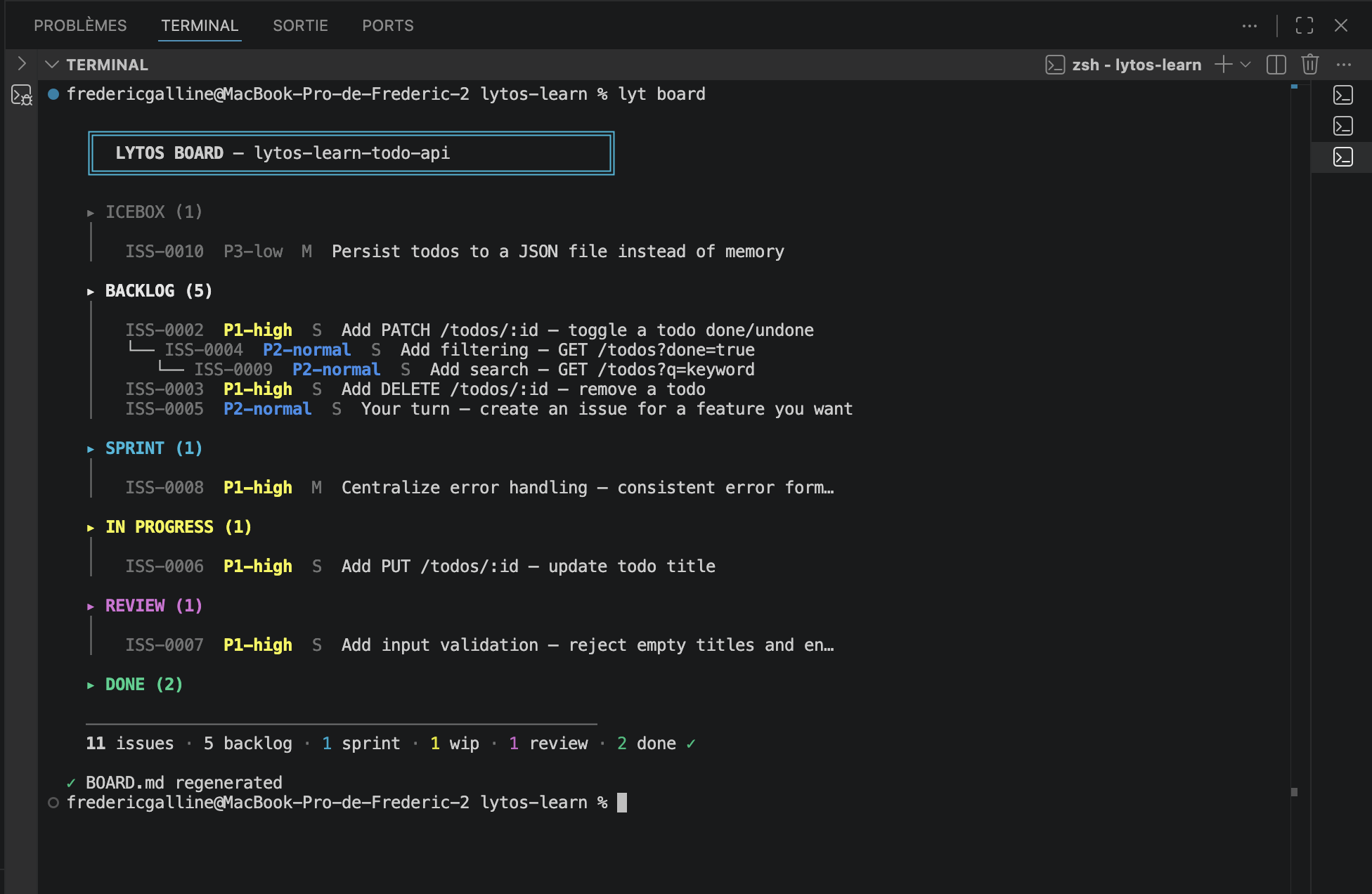1372x894 pixels.
Task: Switch to the PROBLÈMES tab
Action: tap(80, 25)
